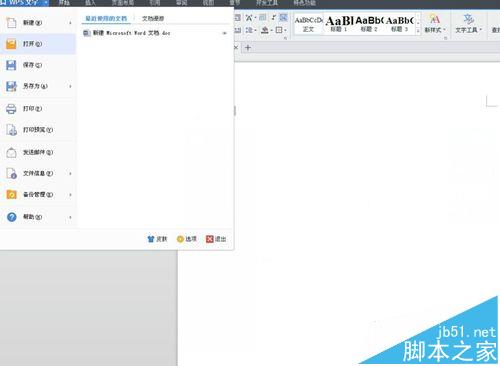
Task: Choose 帮助 in the file menu
Action: coord(38,217)
